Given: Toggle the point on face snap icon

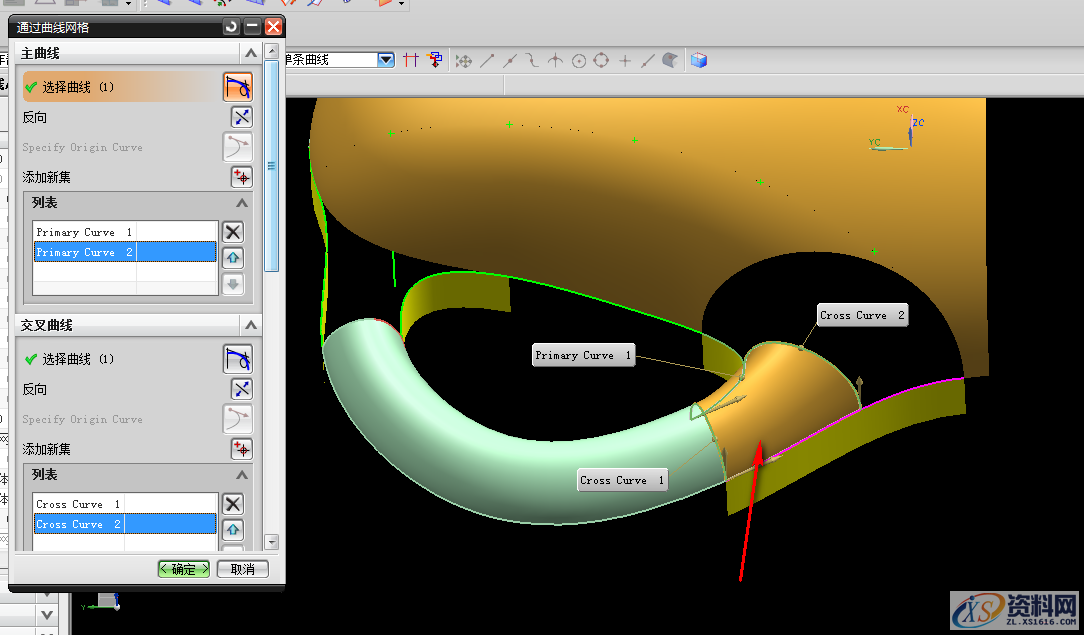Looking at the screenshot, I should point(670,61).
